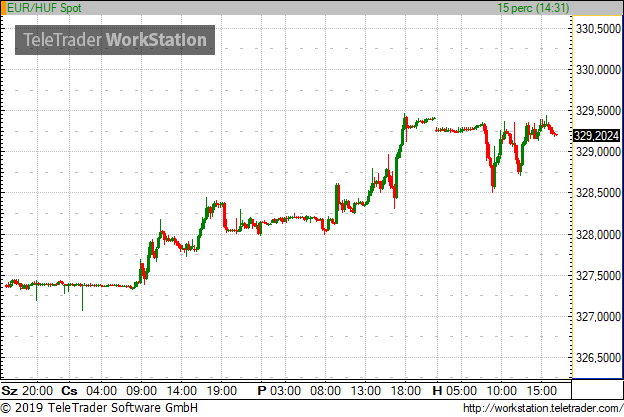Click the 15:00 time axis label
Screen dimensions: 624x417
coord(542,391)
